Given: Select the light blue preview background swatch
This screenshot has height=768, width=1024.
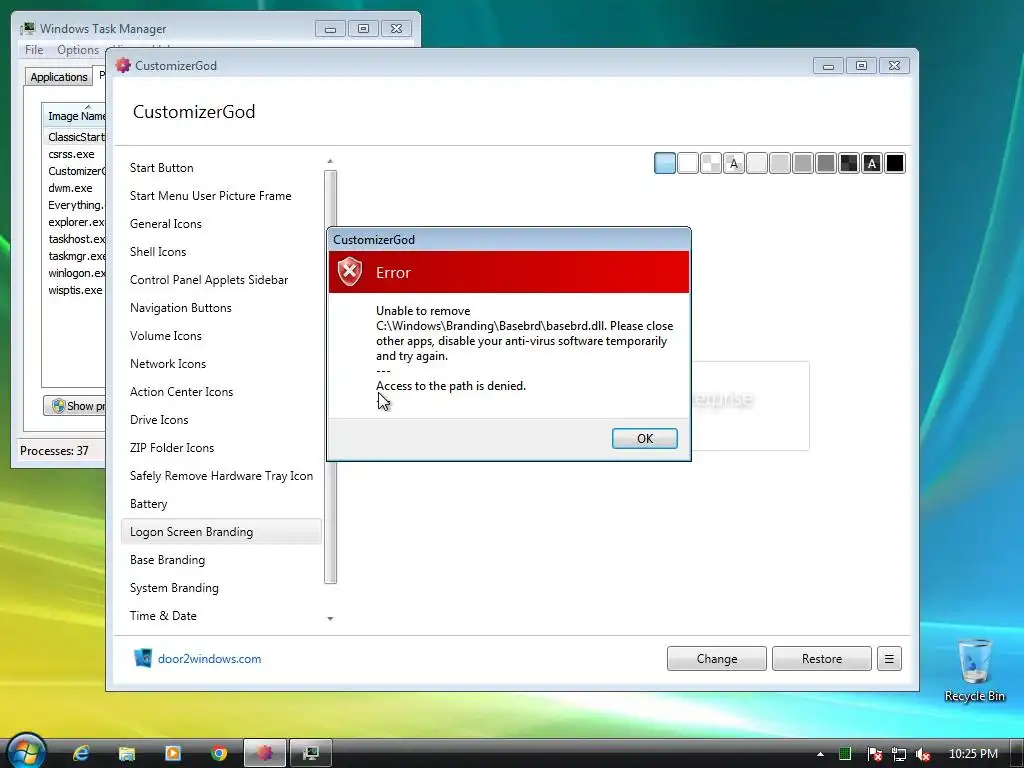Looking at the screenshot, I should pyautogui.click(x=665, y=163).
